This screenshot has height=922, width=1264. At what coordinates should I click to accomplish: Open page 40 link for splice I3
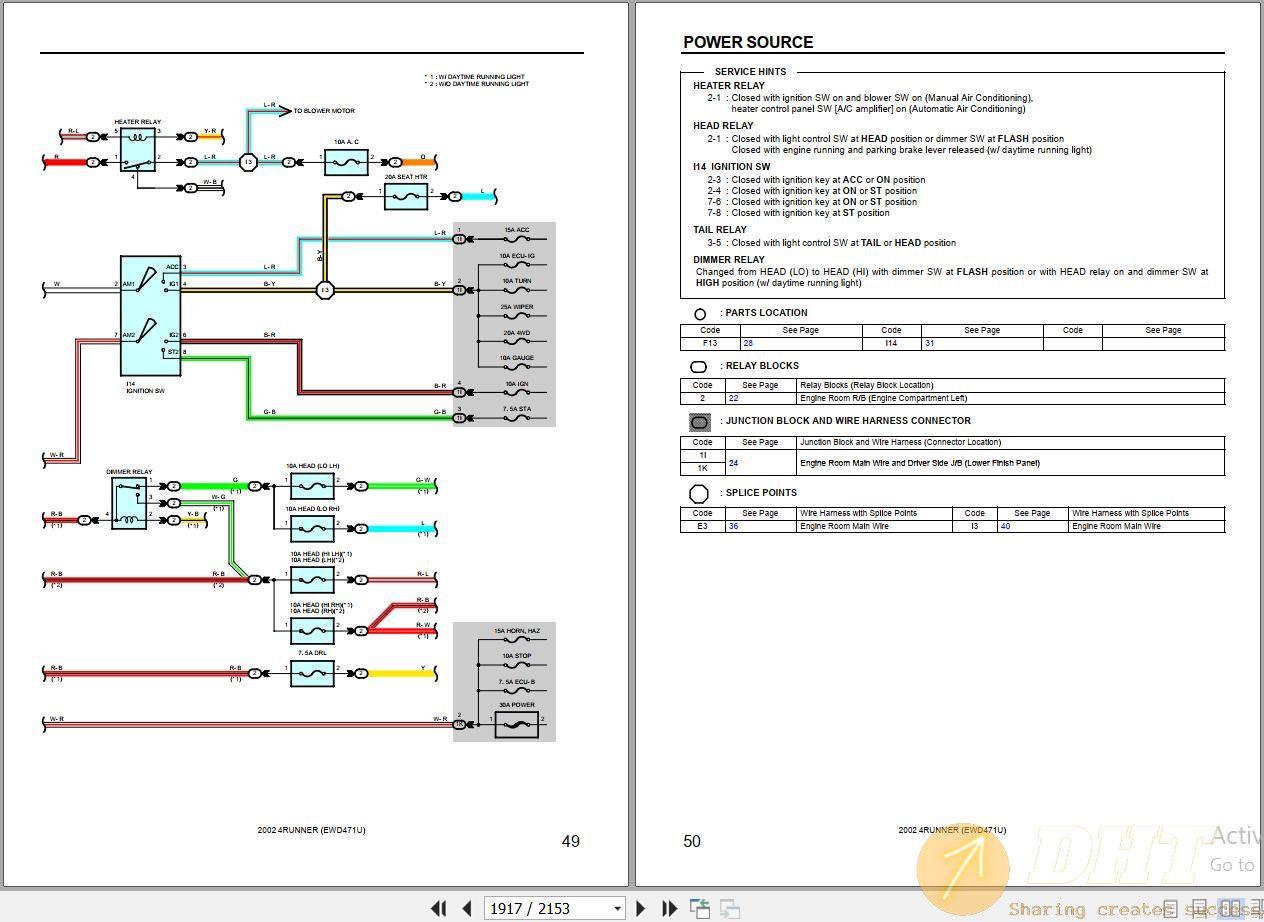point(1006,526)
